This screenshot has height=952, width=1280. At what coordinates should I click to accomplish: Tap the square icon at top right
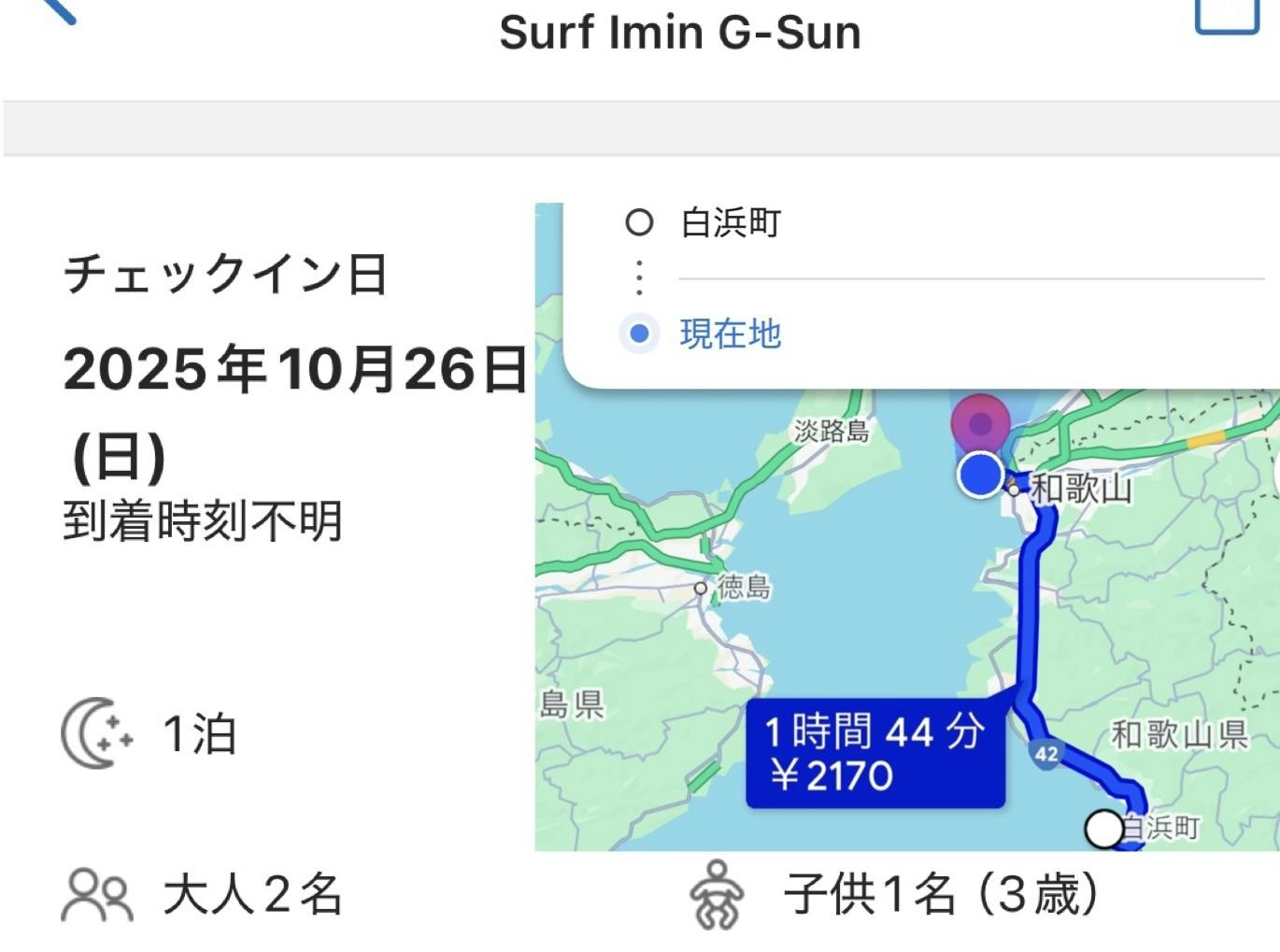[x=1227, y=14]
